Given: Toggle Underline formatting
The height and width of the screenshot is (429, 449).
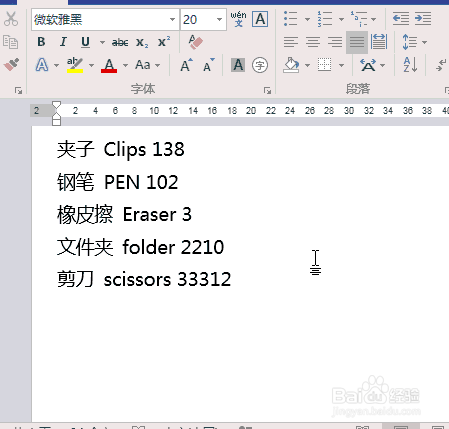Looking at the screenshot, I should (85, 42).
